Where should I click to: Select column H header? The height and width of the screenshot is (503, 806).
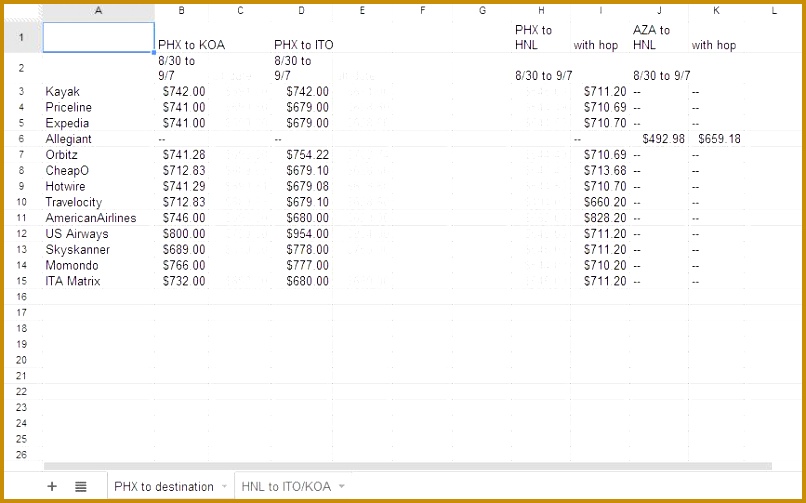(541, 11)
